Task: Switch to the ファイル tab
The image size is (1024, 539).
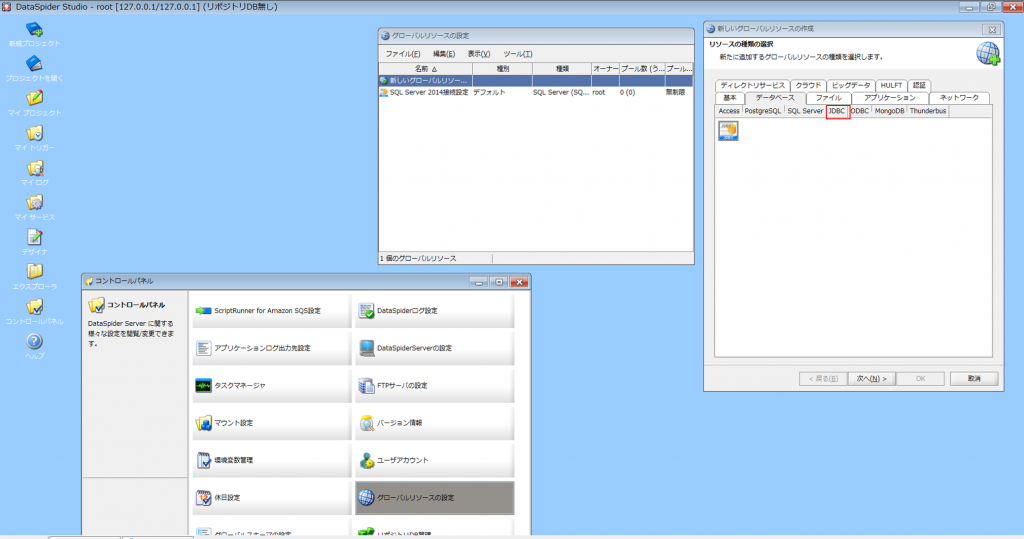Action: pos(829,97)
